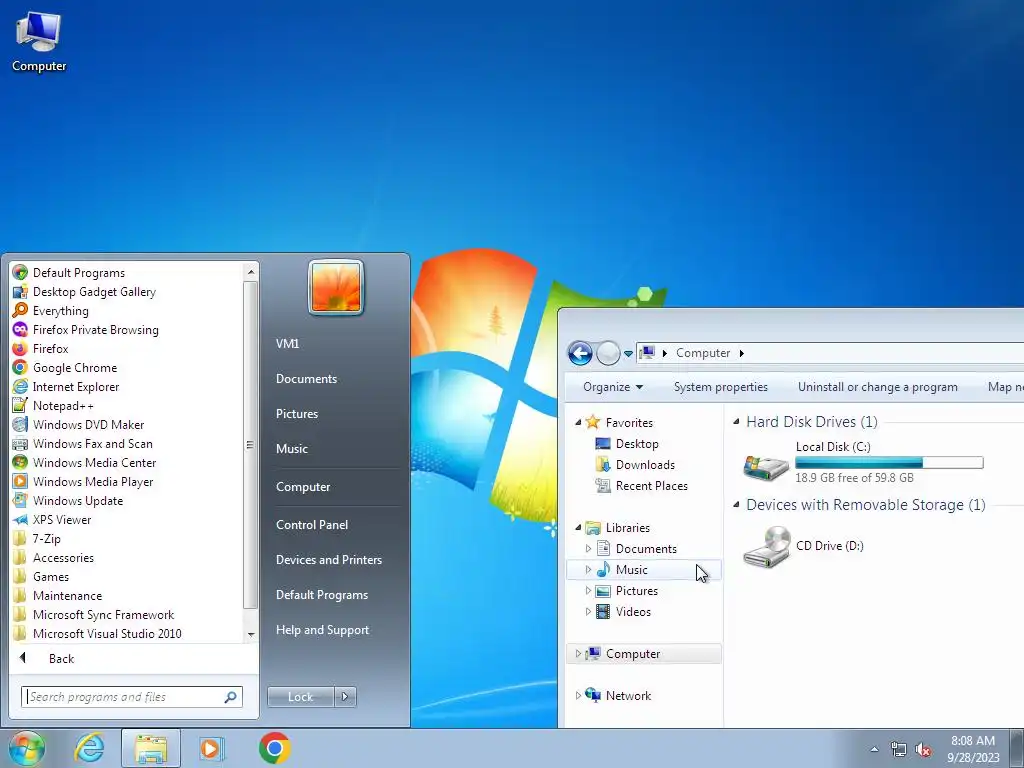Open XPS Viewer
The height and width of the screenshot is (768, 1024).
(61, 519)
